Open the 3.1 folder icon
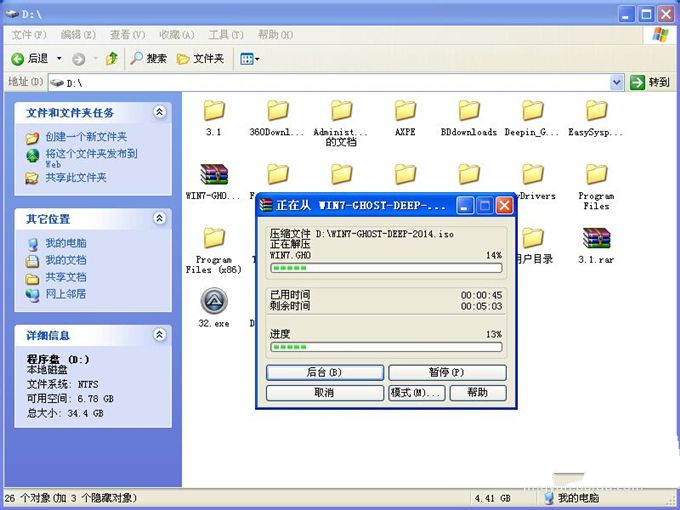The image size is (680, 510). (x=213, y=111)
